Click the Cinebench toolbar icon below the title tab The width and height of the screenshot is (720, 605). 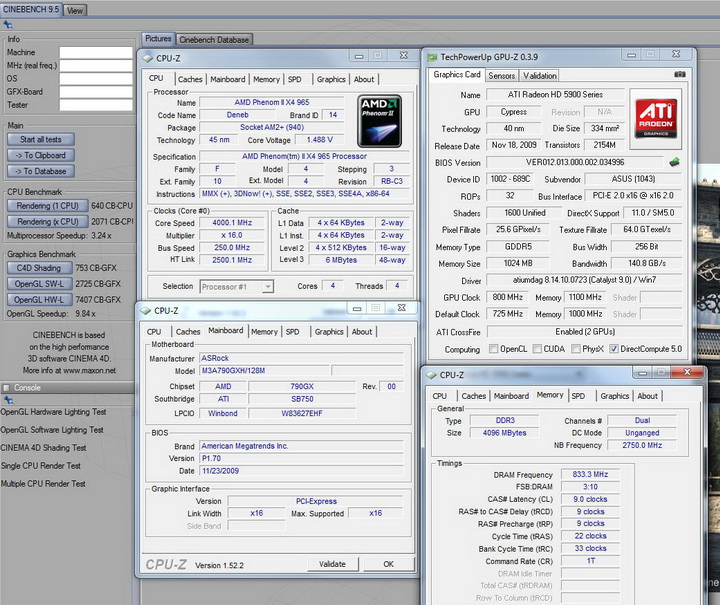pyautogui.click(x=8, y=24)
